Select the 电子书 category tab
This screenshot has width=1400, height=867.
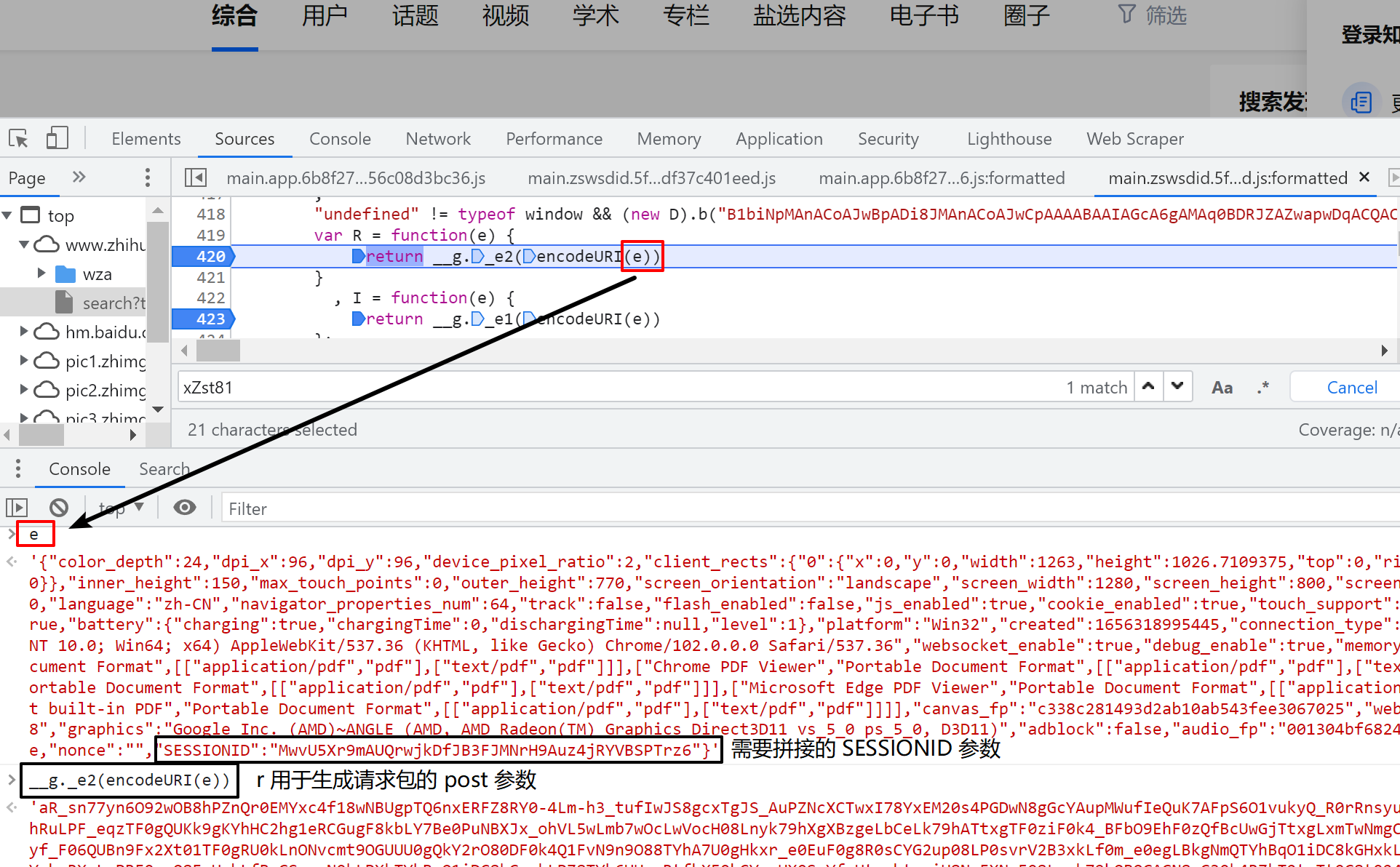924,15
